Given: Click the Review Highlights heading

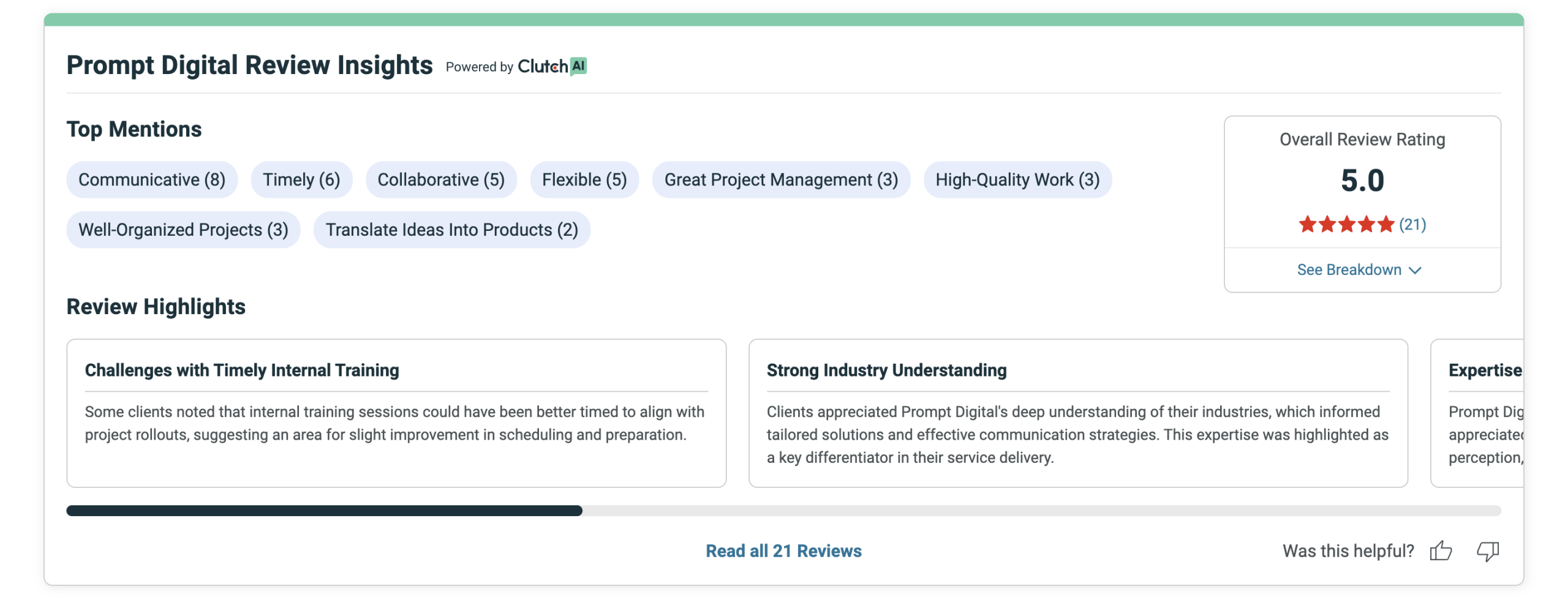Looking at the screenshot, I should click(x=156, y=307).
